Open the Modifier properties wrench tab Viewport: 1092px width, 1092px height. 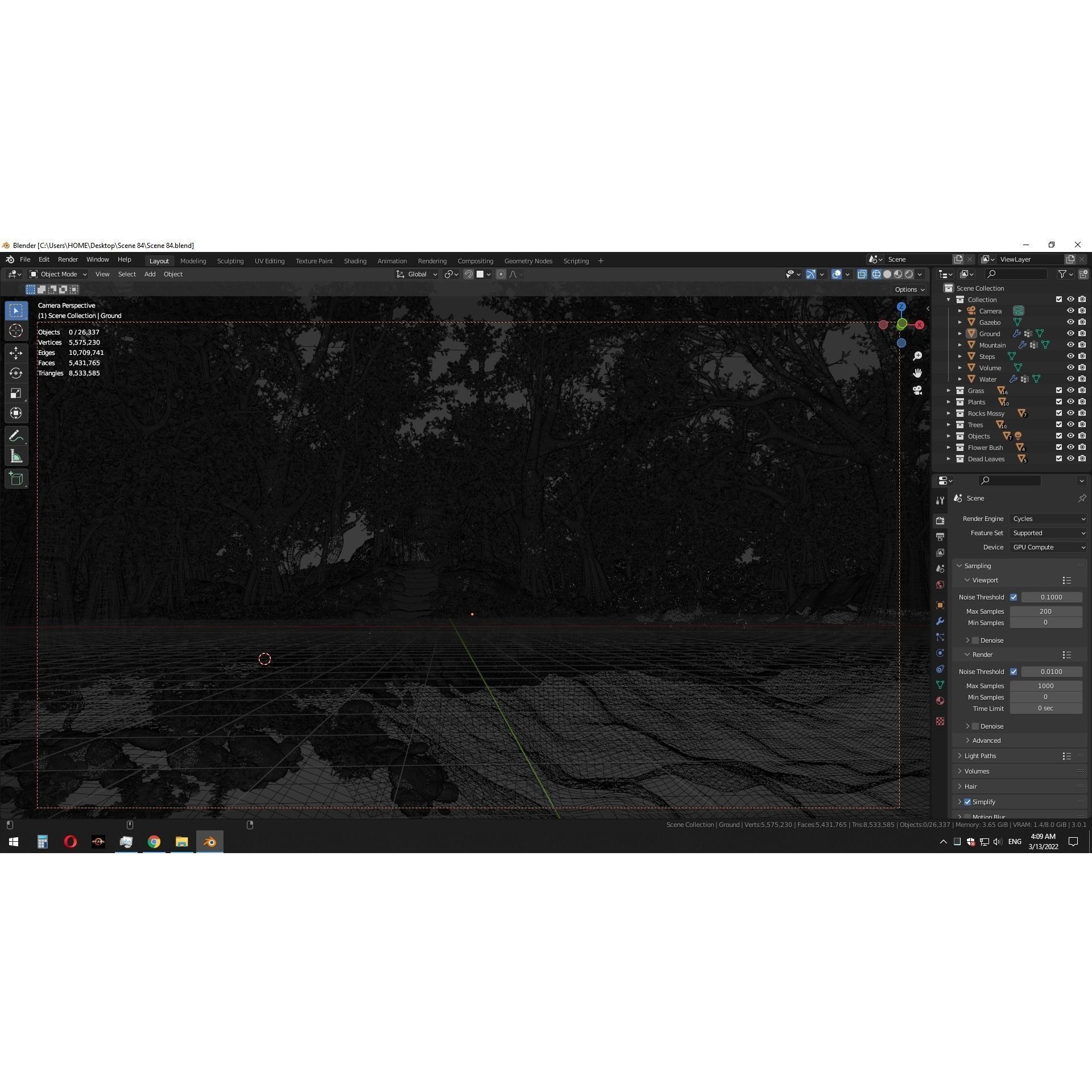coord(940,621)
